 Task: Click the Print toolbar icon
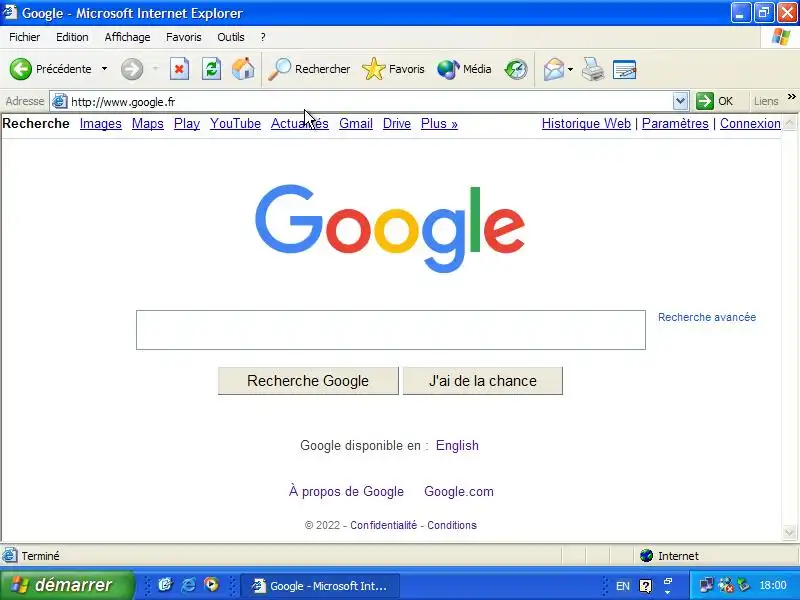click(x=593, y=69)
